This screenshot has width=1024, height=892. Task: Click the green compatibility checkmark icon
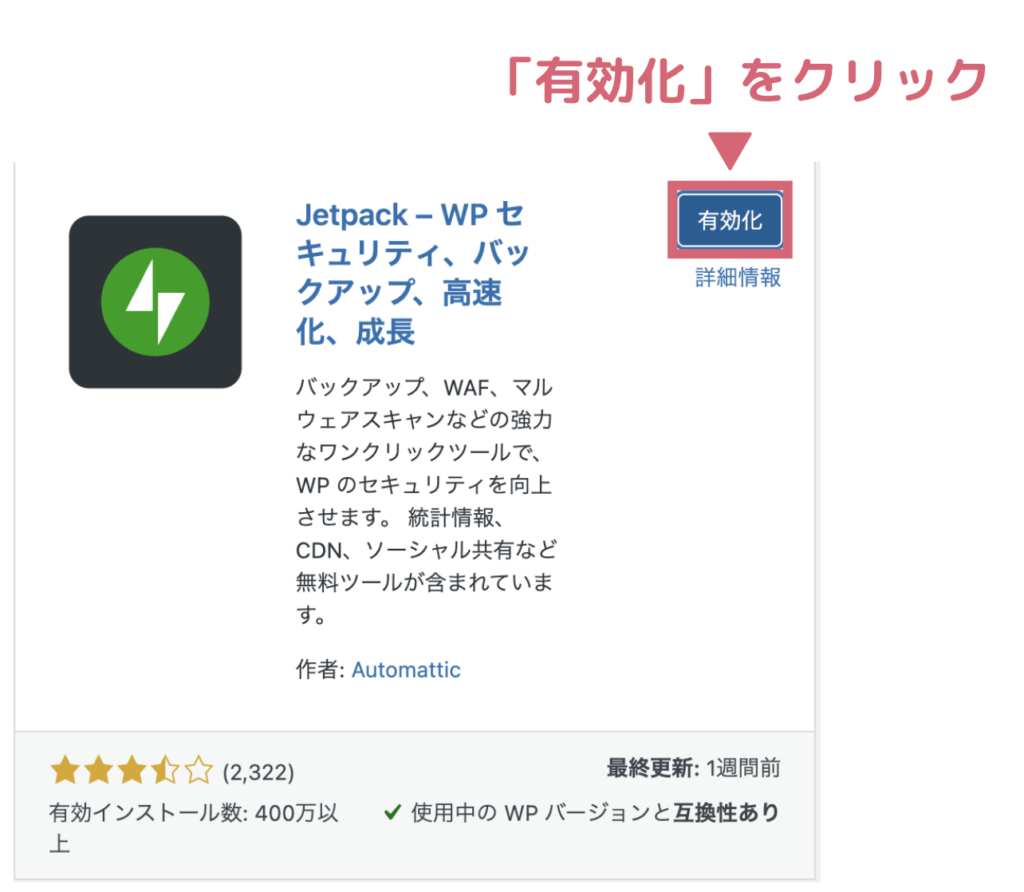coord(392,812)
